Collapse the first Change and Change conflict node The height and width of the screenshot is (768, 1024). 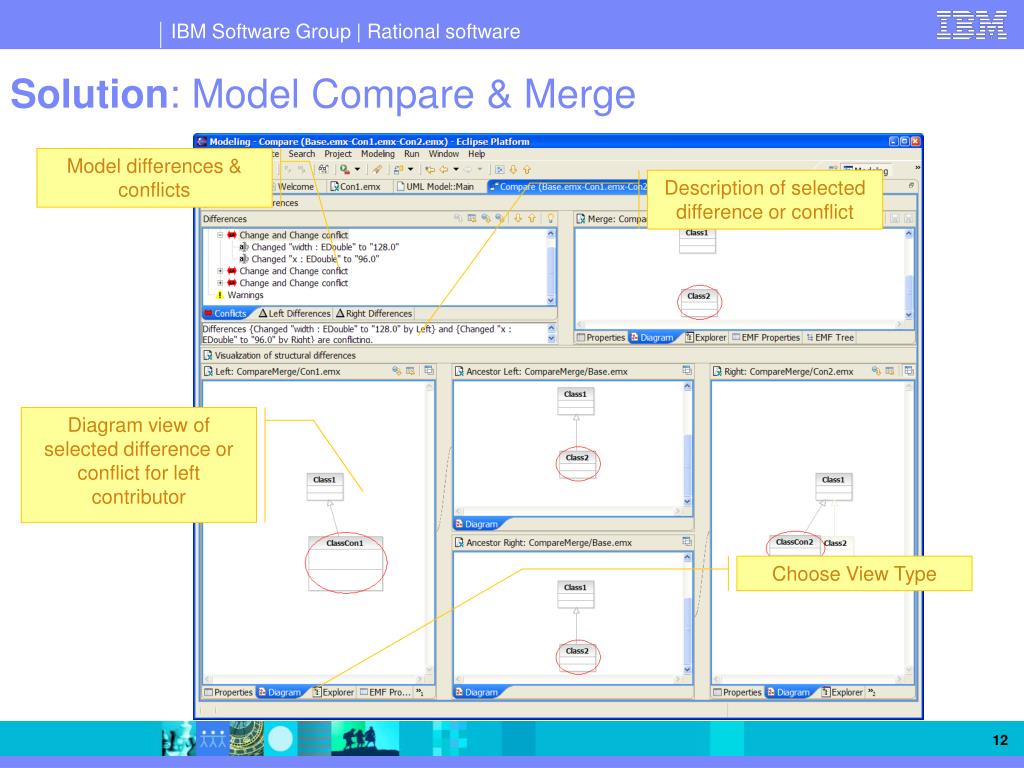pos(220,235)
